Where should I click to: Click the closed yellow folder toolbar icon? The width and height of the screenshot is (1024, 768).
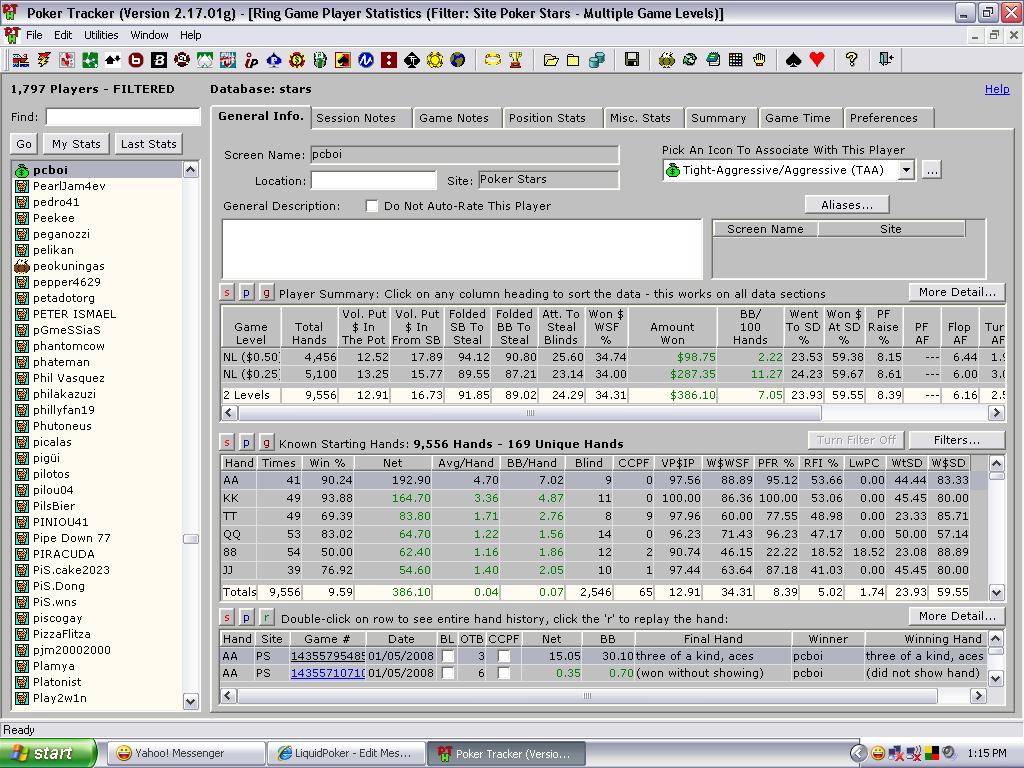click(573, 60)
